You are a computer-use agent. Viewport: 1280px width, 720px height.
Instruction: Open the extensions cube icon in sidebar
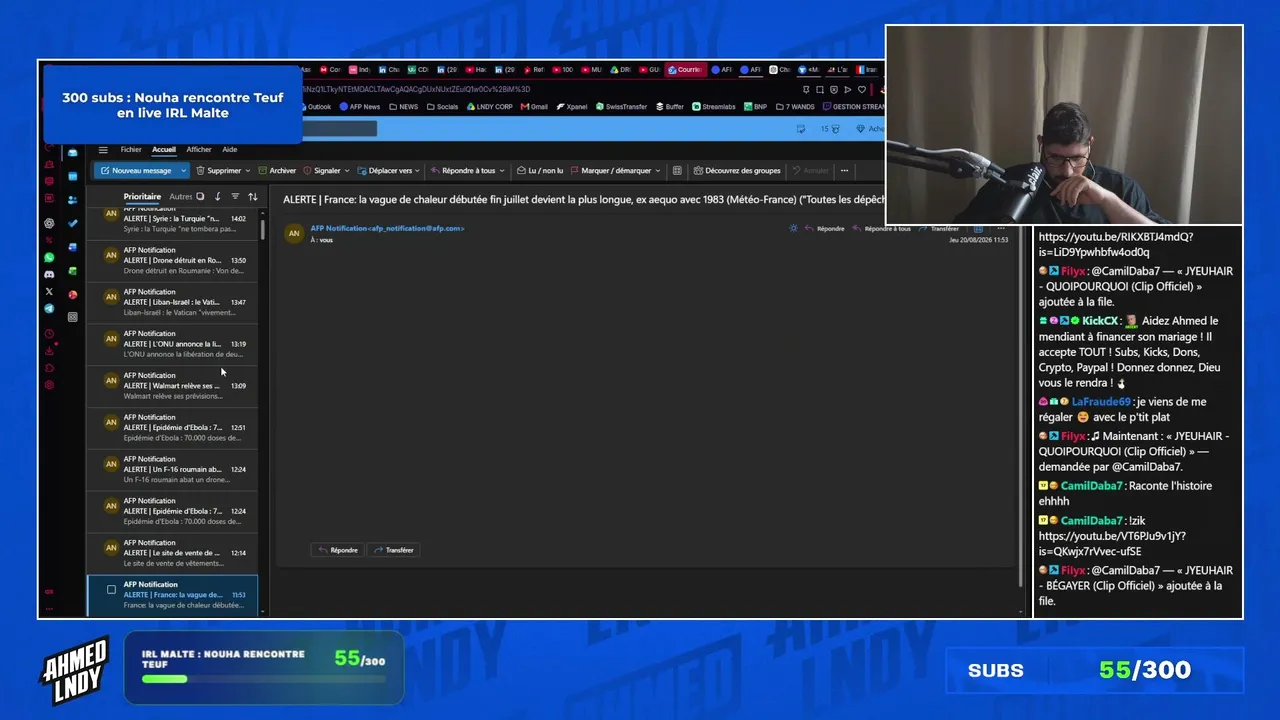[x=49, y=368]
